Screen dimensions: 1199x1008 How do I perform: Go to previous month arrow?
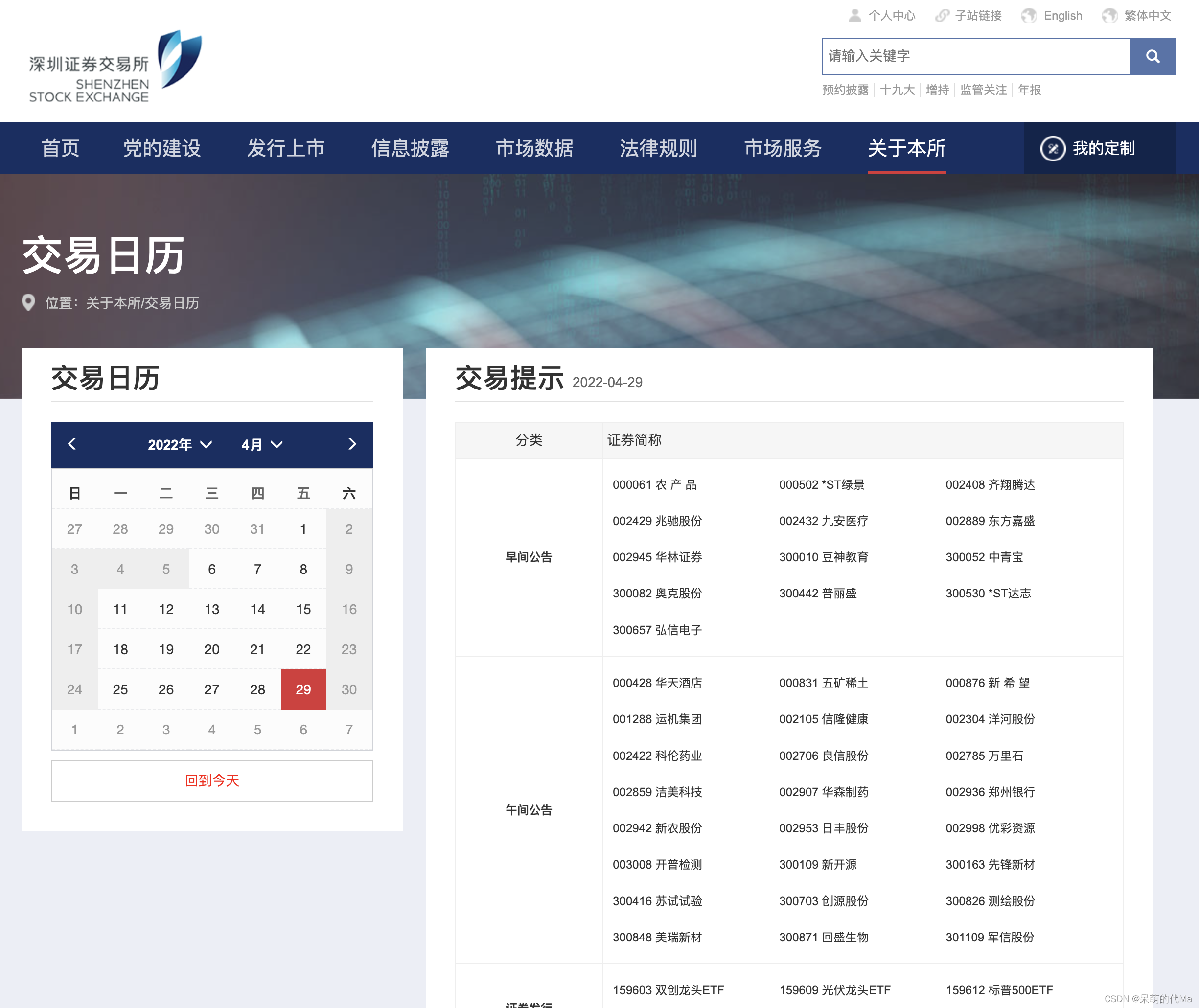[72, 444]
